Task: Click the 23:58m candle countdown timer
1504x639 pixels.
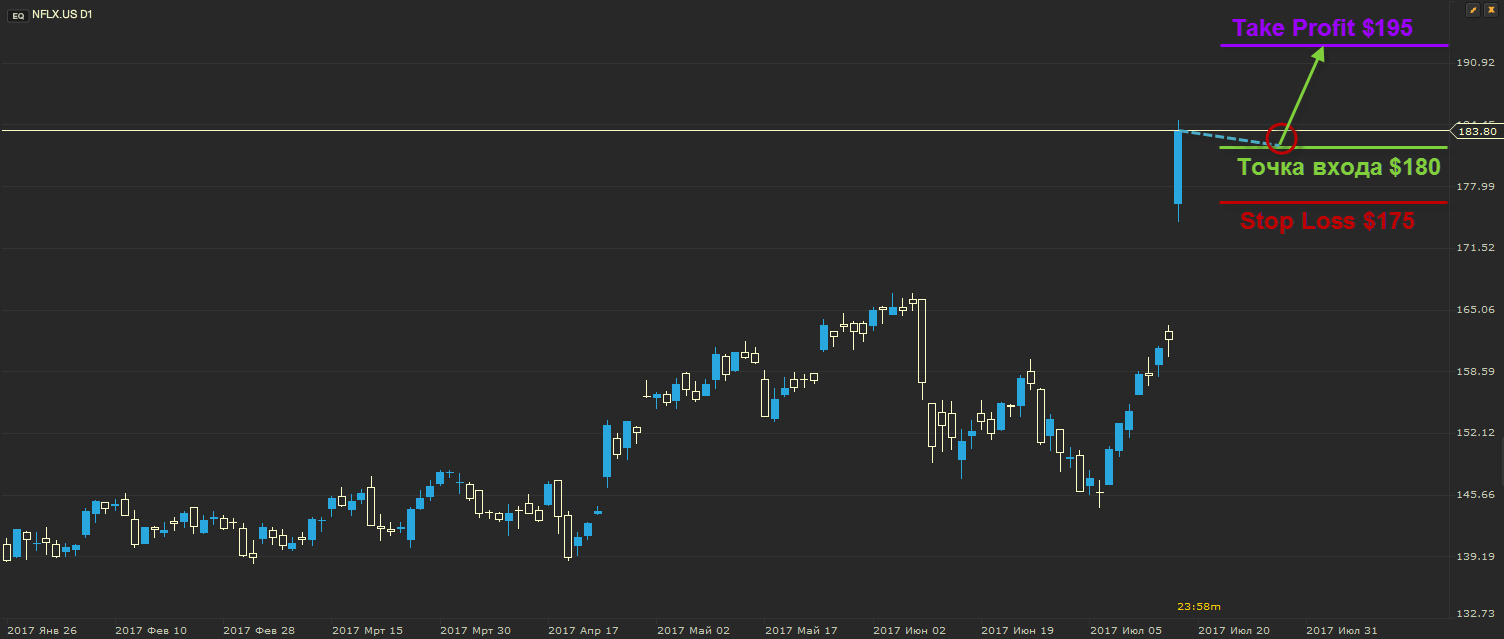Action: 1198,606
